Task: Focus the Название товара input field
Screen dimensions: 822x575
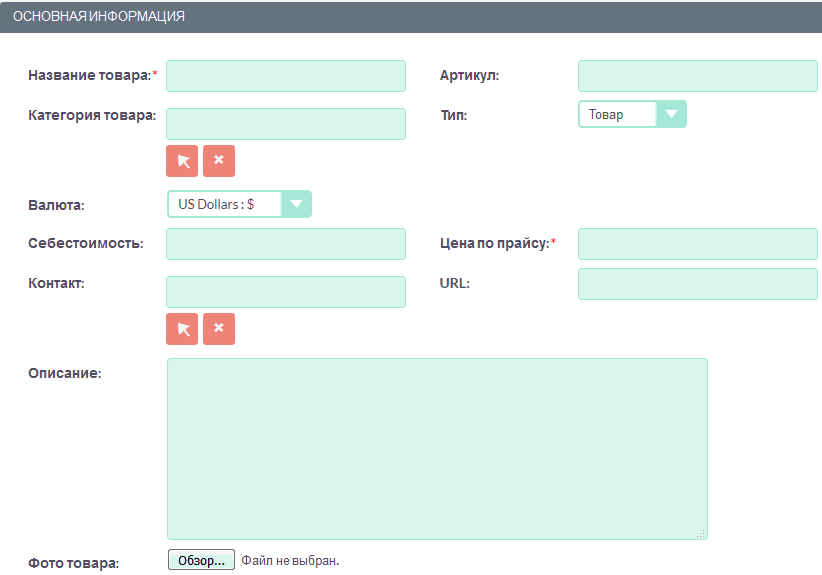Action: (x=286, y=76)
